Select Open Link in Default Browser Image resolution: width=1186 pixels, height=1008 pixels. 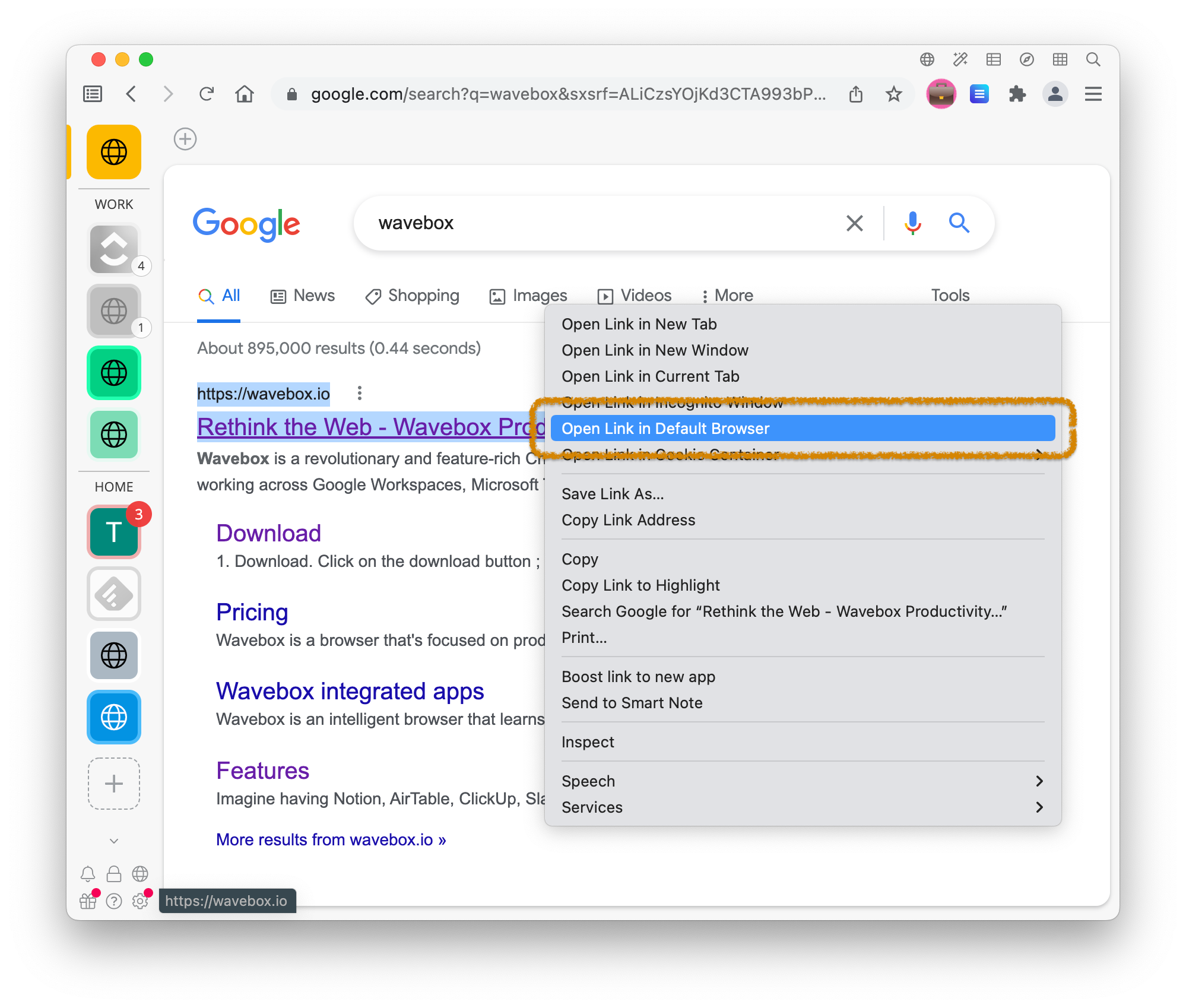803,429
